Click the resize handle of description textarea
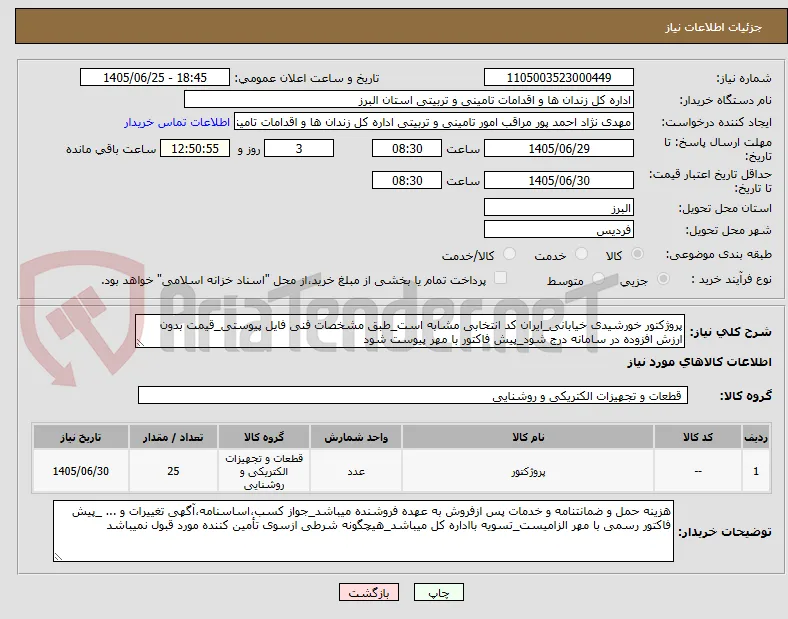Viewport: 788px width, 619px height. 140,343
